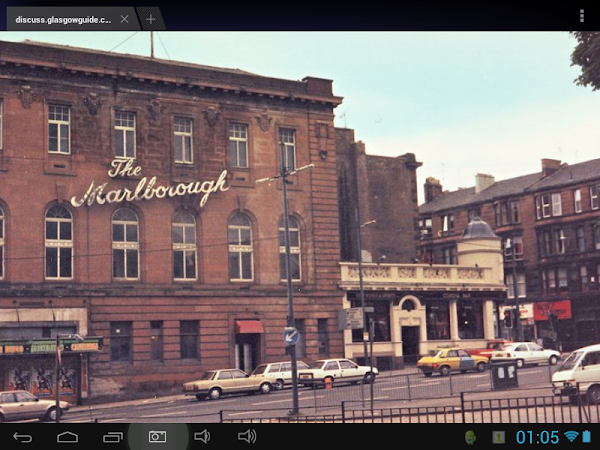Tap the Marlborough building photo
This screenshot has width=600, height=450.
(300, 227)
